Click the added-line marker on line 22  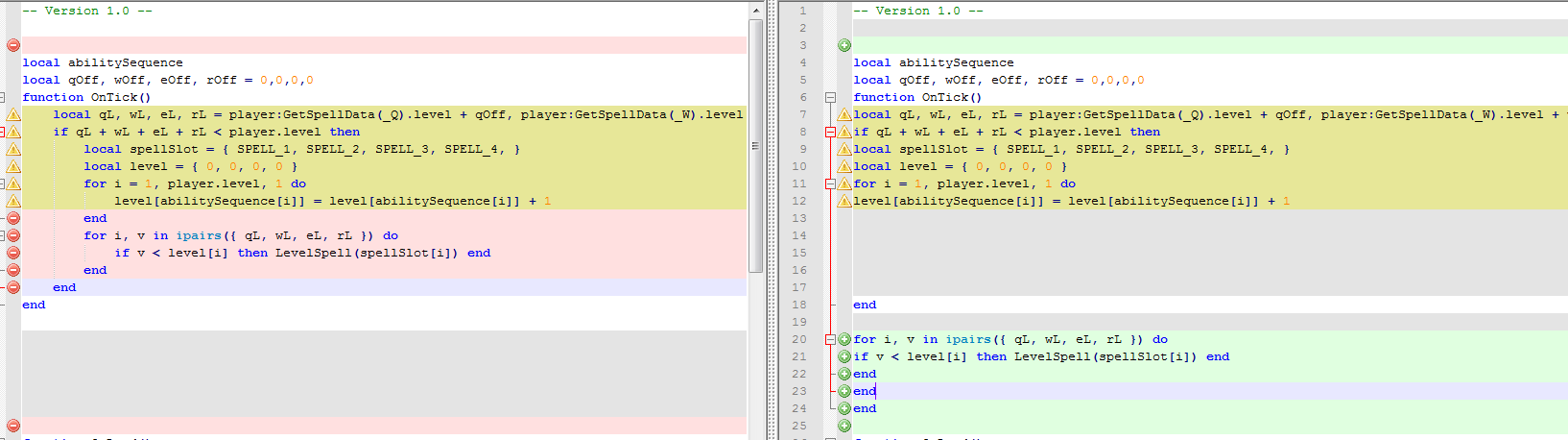[844, 374]
